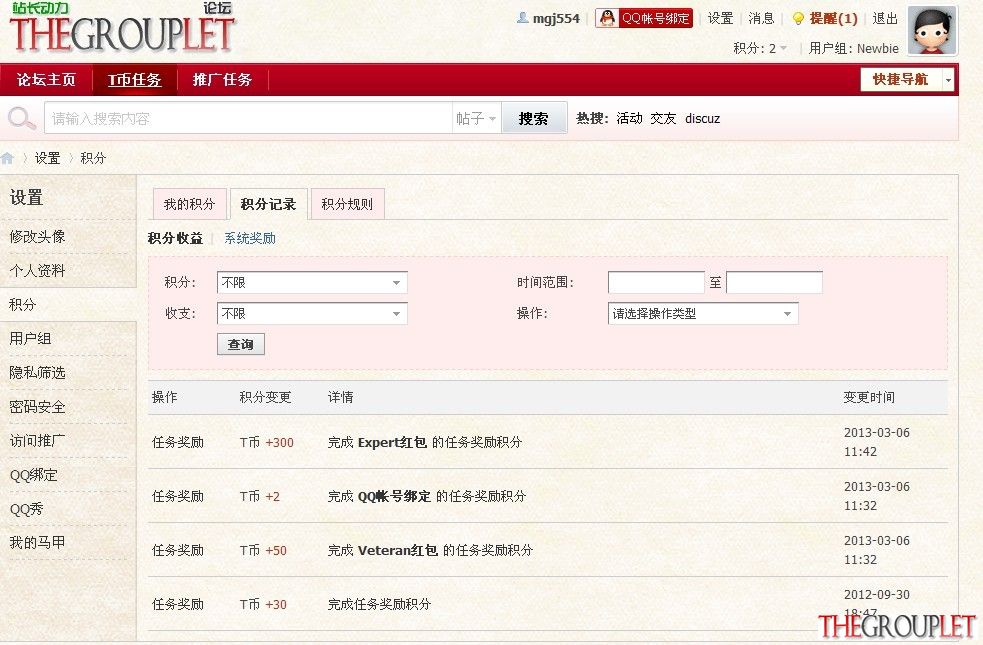Switch to the 我的积分 tab
This screenshot has width=983, height=645.
(x=189, y=204)
